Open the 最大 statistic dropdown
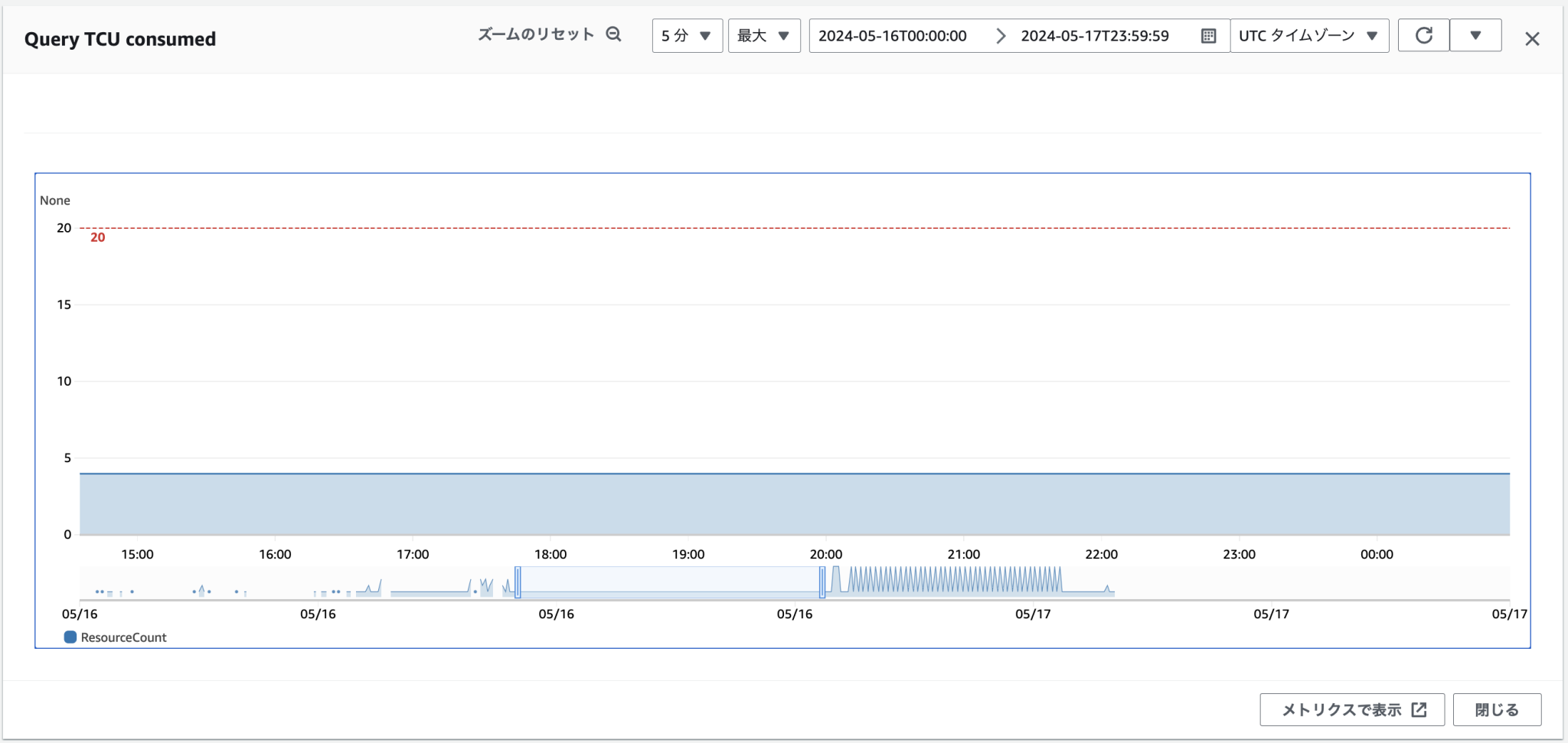Viewport: 1568px width, 743px height. pos(763,36)
